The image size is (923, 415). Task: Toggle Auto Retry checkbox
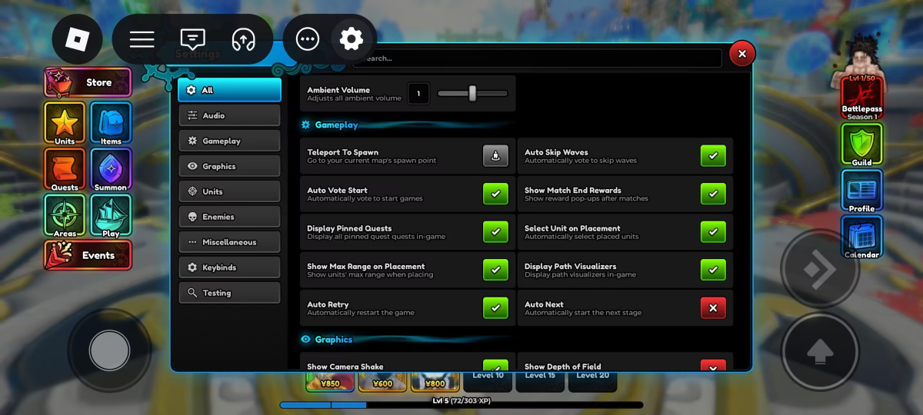coord(496,308)
